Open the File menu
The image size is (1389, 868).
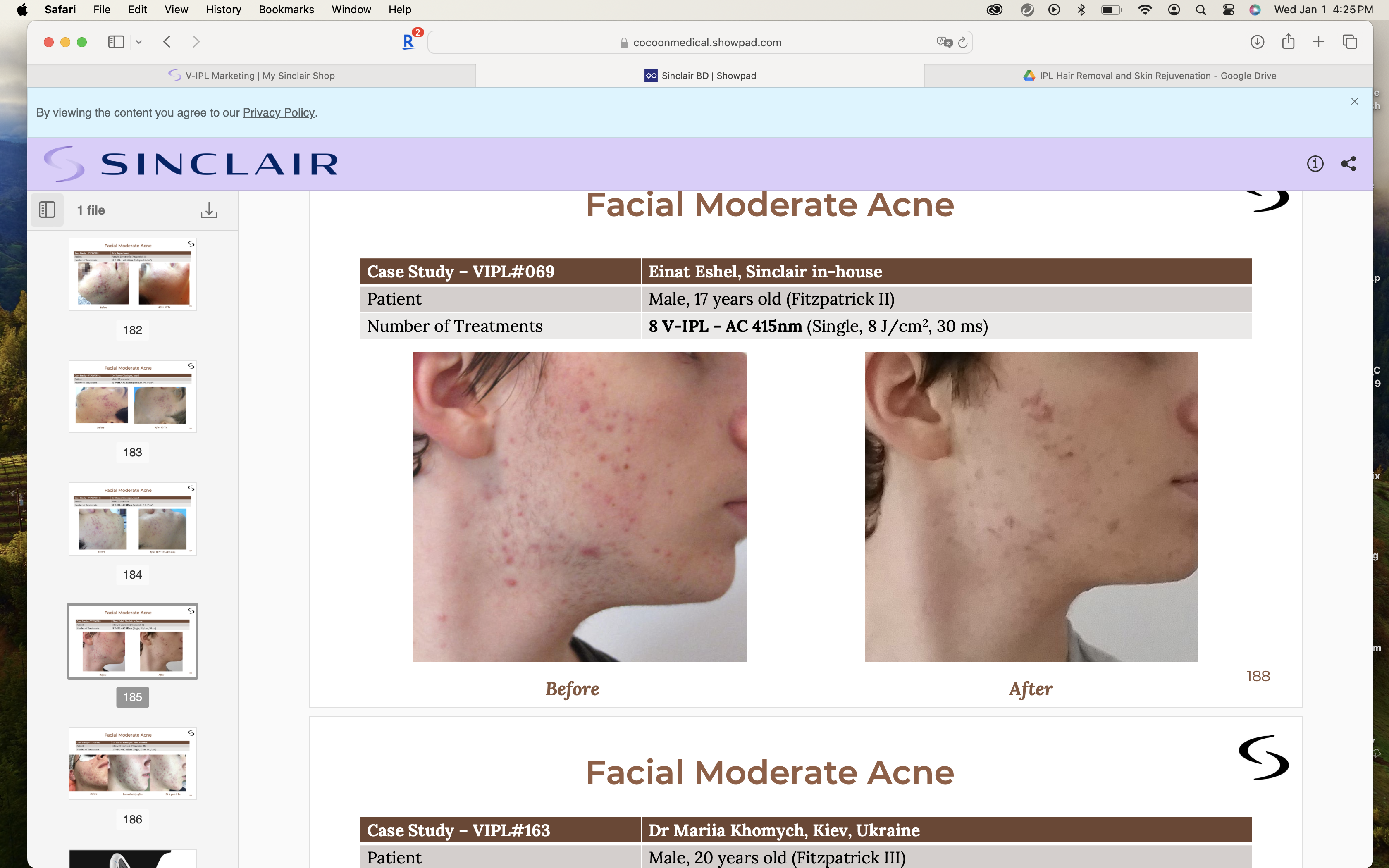pyautogui.click(x=102, y=10)
